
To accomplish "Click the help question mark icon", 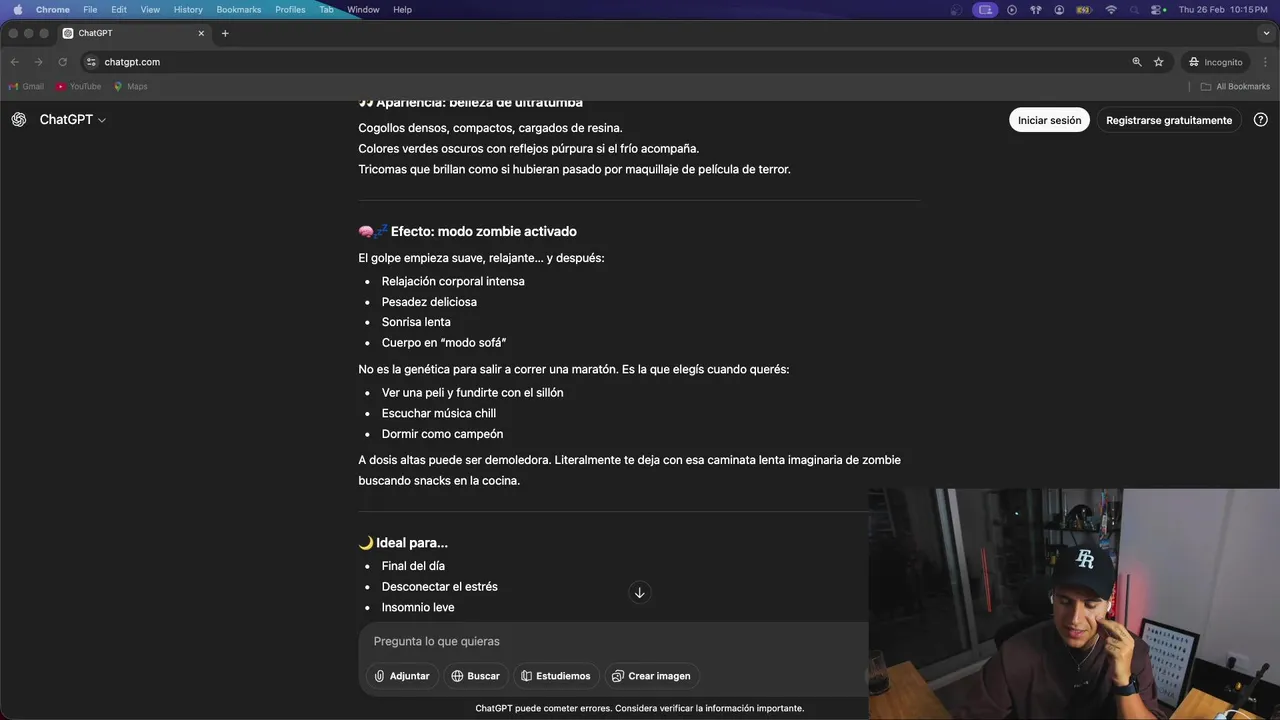I will click(x=1261, y=120).
